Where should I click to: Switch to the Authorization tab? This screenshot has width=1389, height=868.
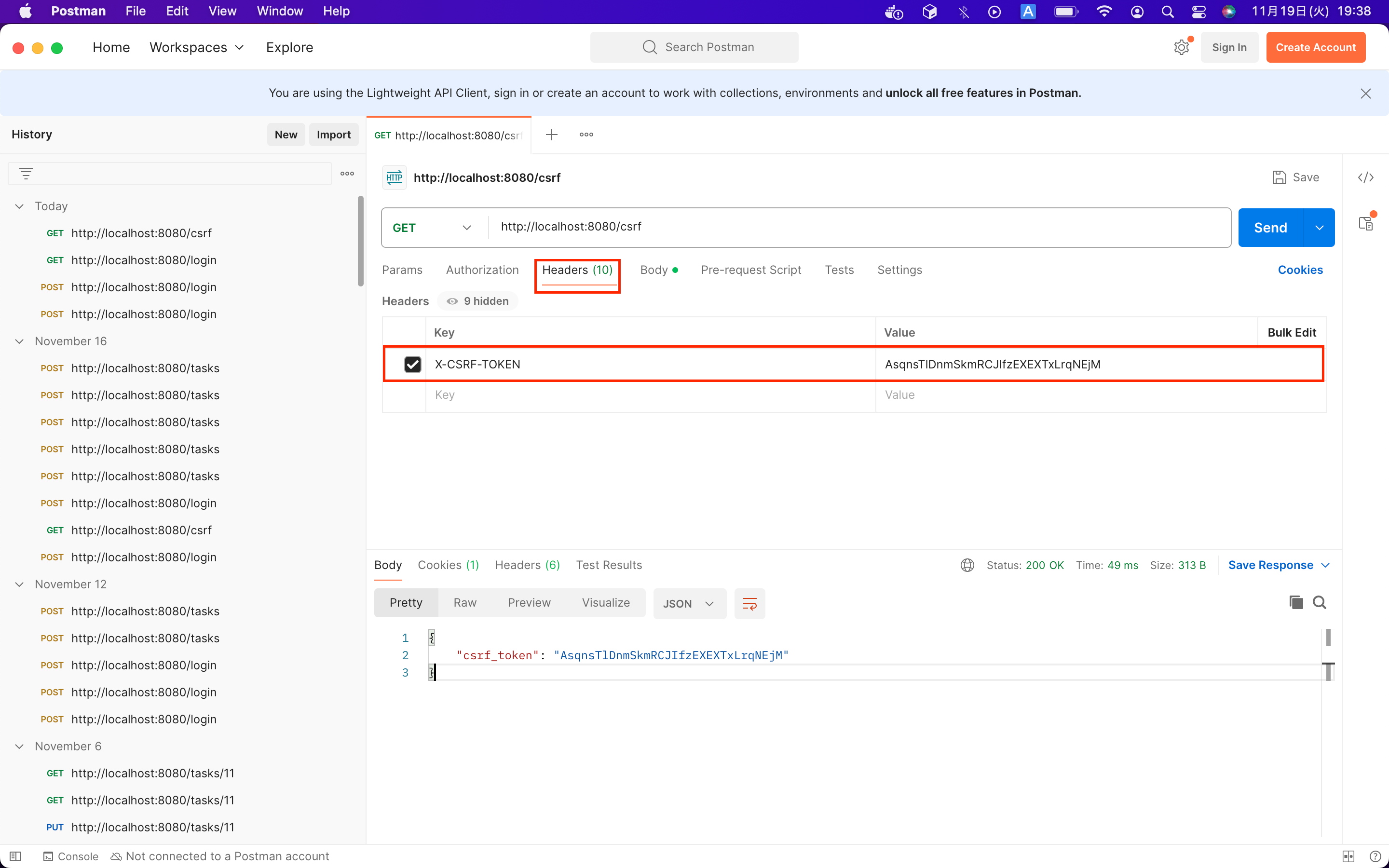[x=481, y=270]
